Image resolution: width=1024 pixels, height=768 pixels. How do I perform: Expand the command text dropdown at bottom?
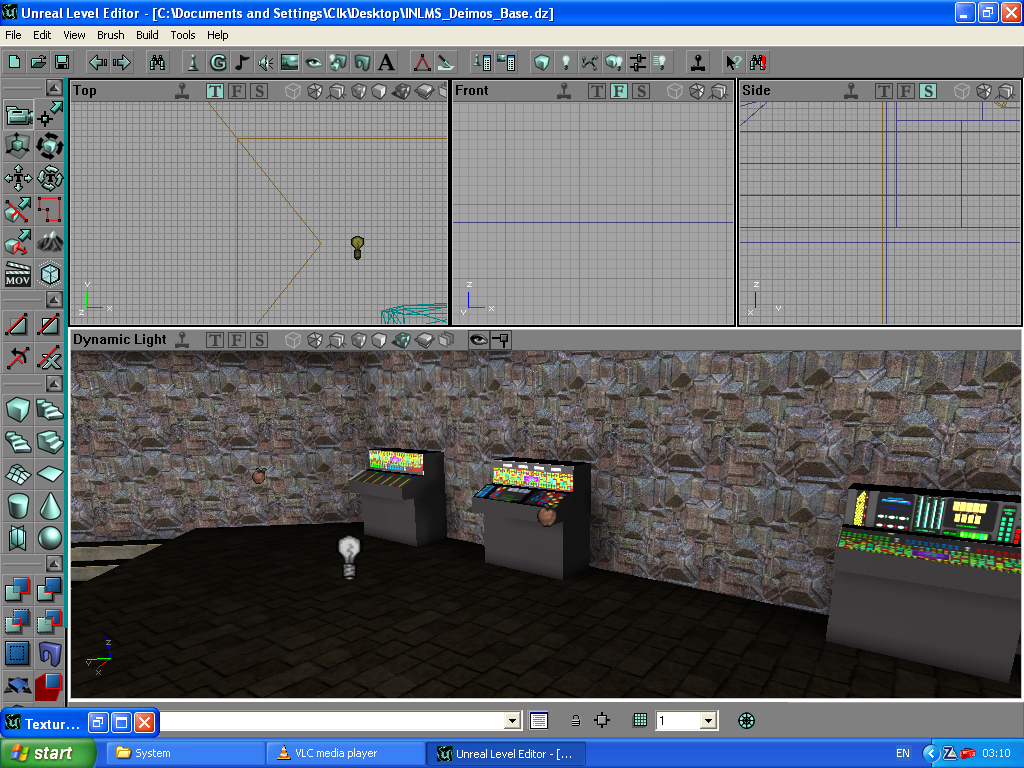click(x=513, y=721)
